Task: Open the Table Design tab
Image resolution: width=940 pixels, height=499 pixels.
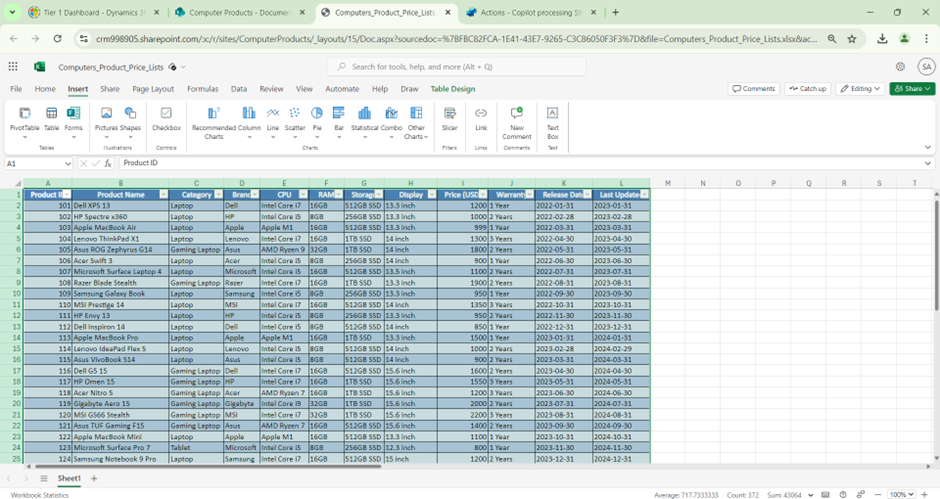Action: 453,89
